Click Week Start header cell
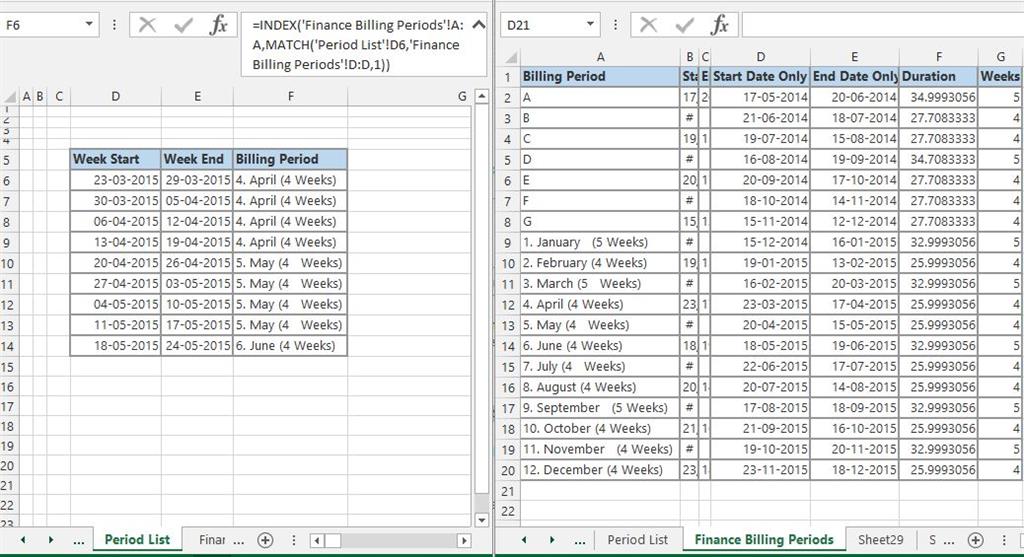 click(x=116, y=159)
